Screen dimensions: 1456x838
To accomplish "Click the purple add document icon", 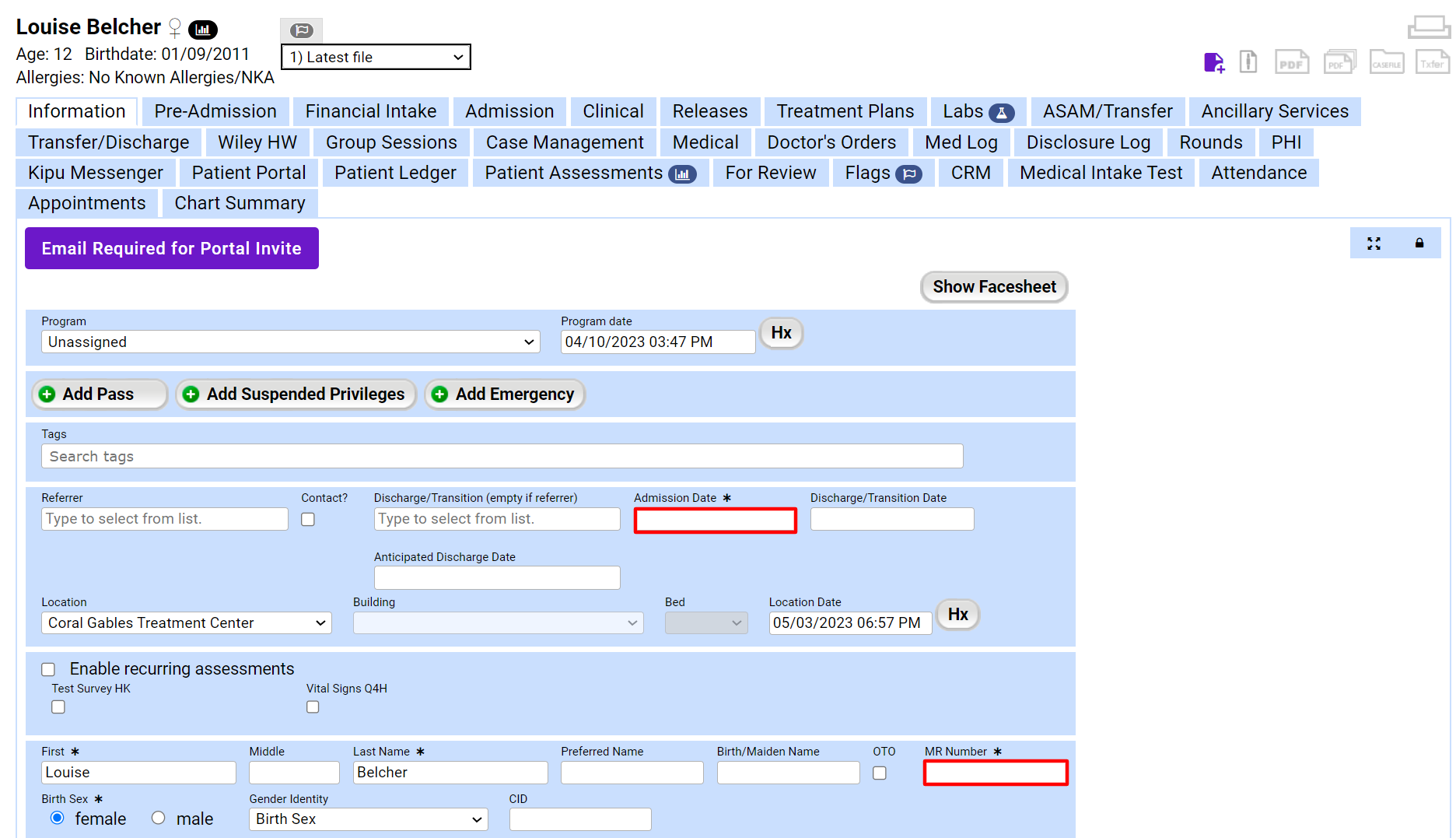I will tap(1213, 62).
